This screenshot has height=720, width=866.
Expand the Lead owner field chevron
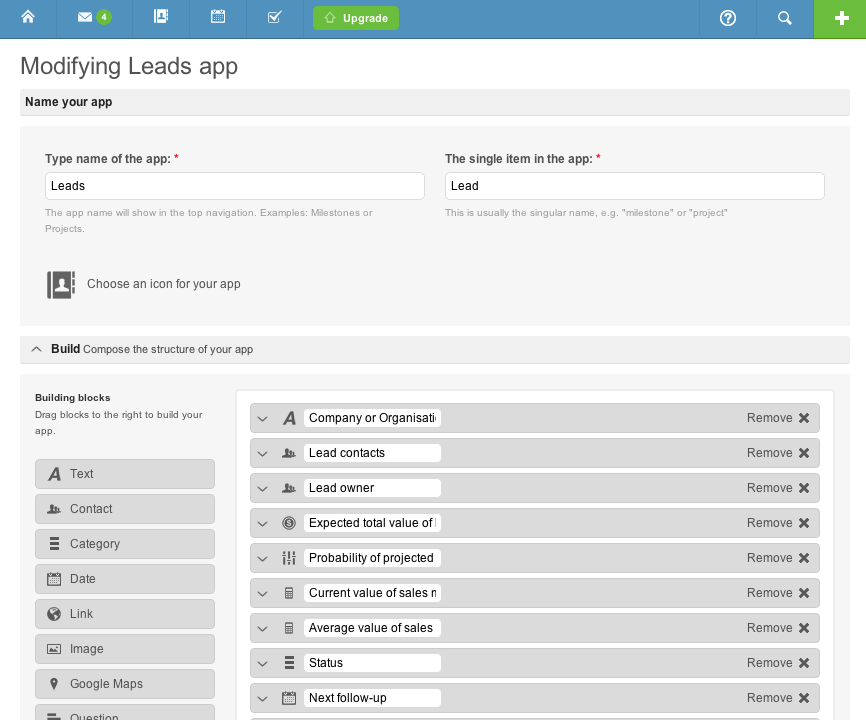click(263, 489)
